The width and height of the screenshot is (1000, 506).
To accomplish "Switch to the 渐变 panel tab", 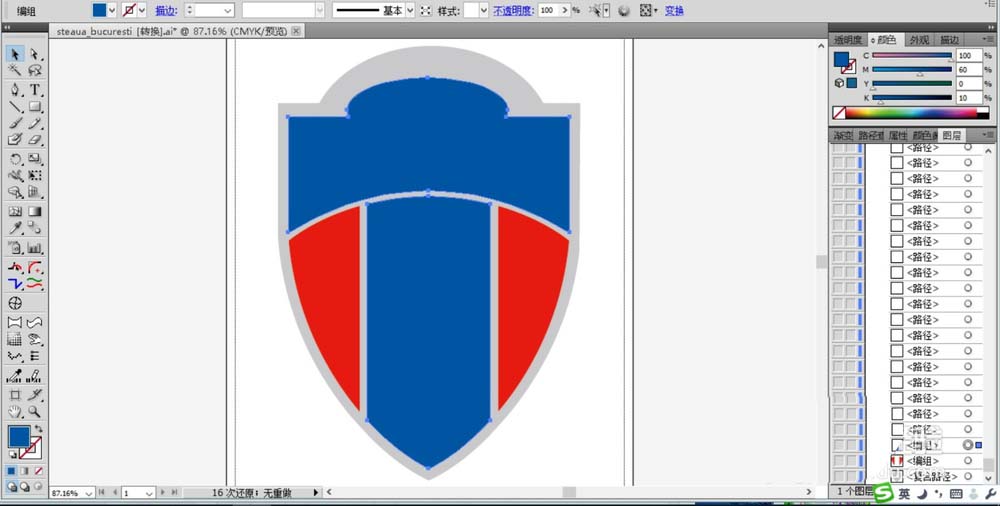I will pyautogui.click(x=843, y=135).
